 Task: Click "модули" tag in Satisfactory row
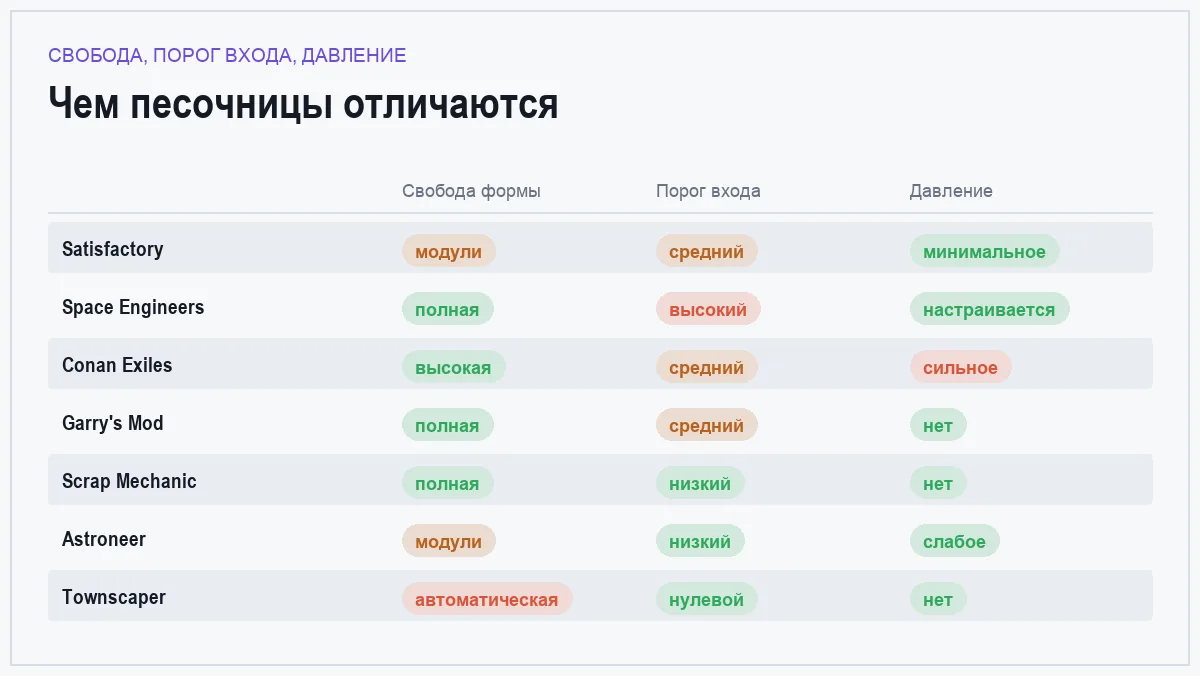pyautogui.click(x=448, y=251)
